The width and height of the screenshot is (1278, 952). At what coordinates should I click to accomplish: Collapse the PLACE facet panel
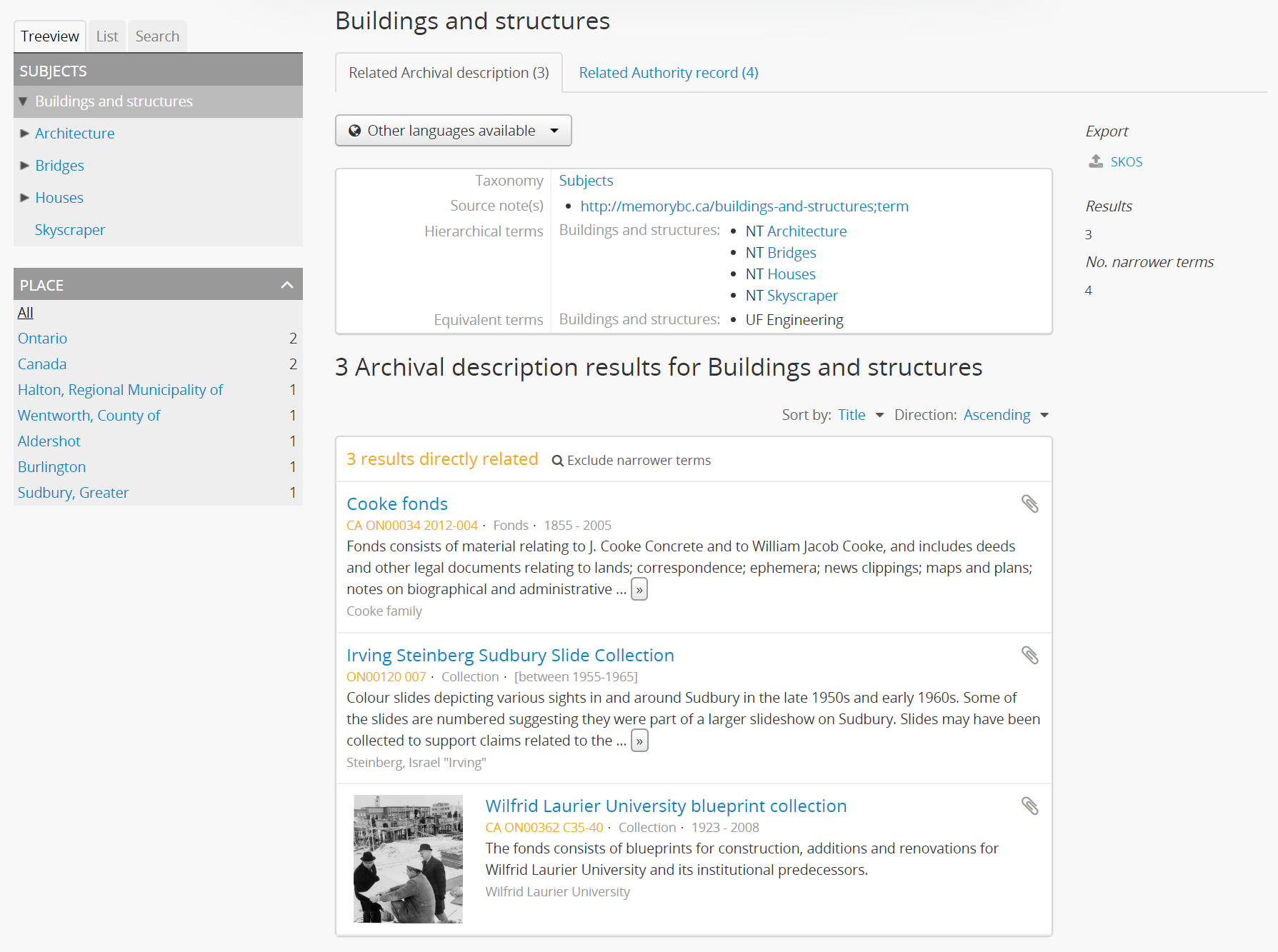pos(287,284)
